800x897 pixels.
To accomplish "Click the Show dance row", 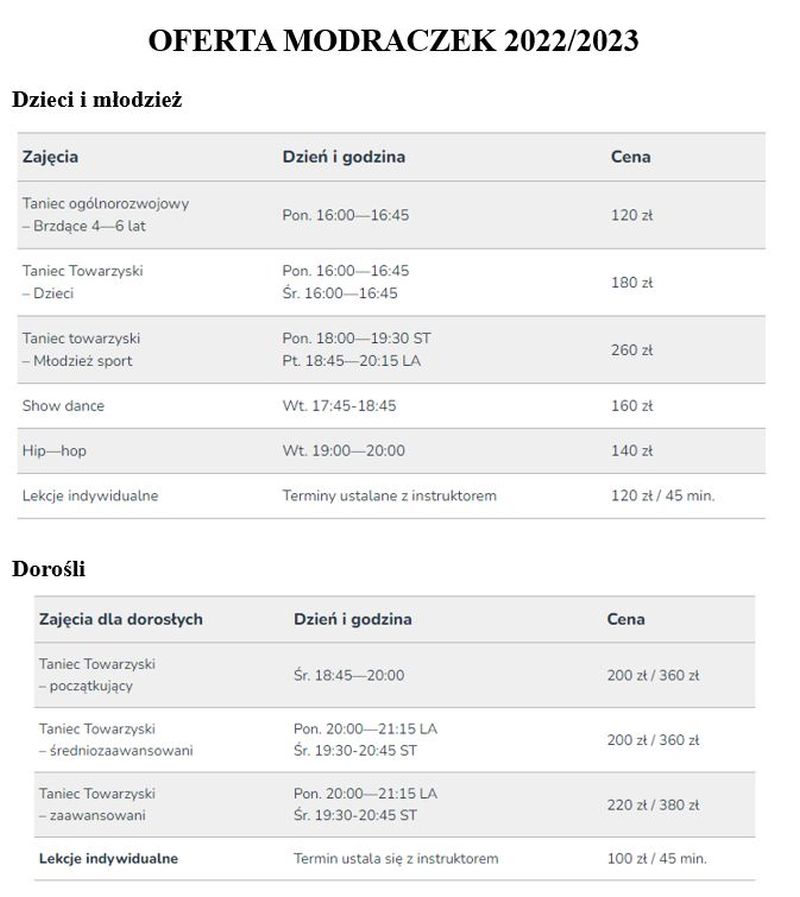I will click(391, 406).
